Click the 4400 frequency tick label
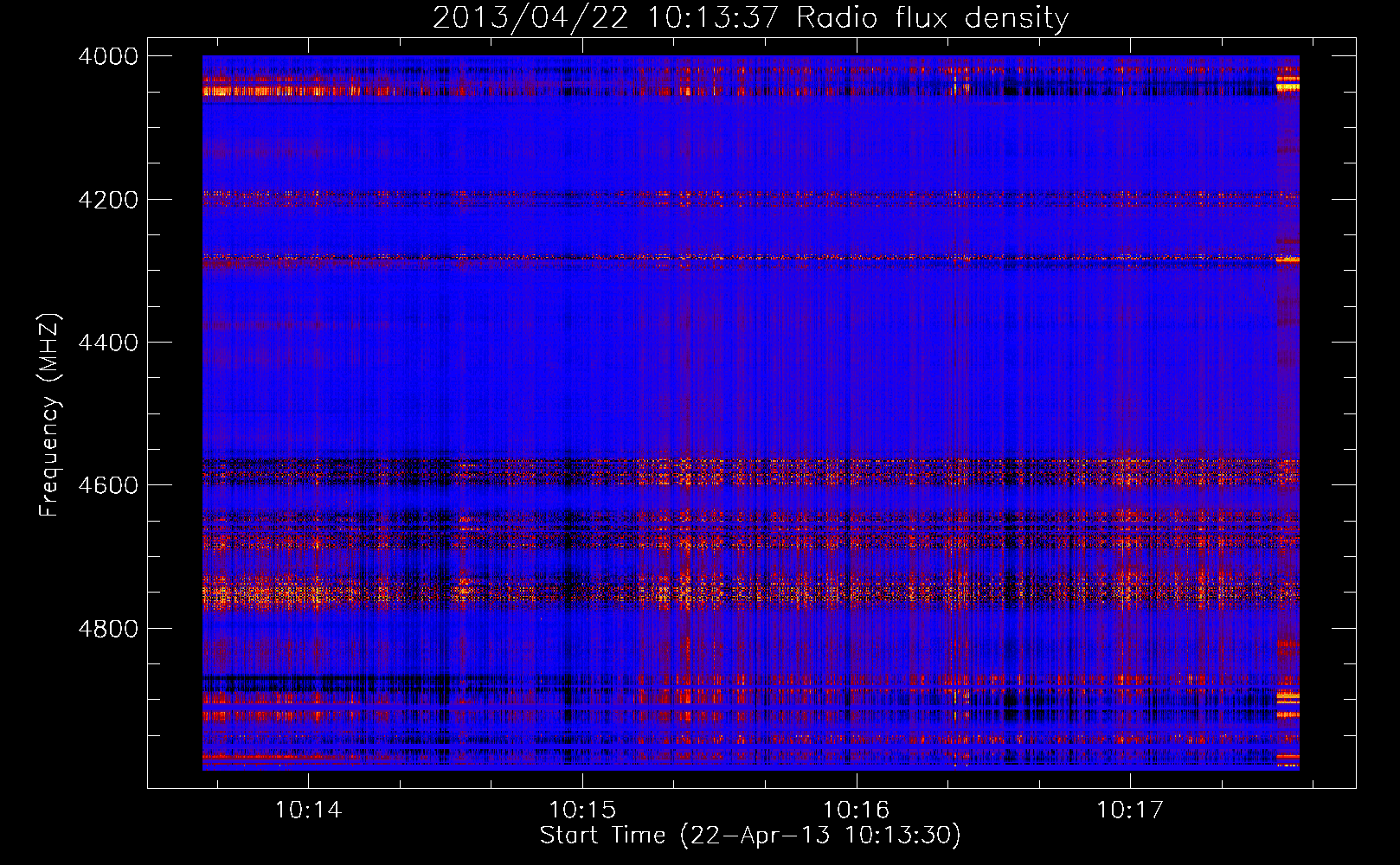 click(x=108, y=343)
